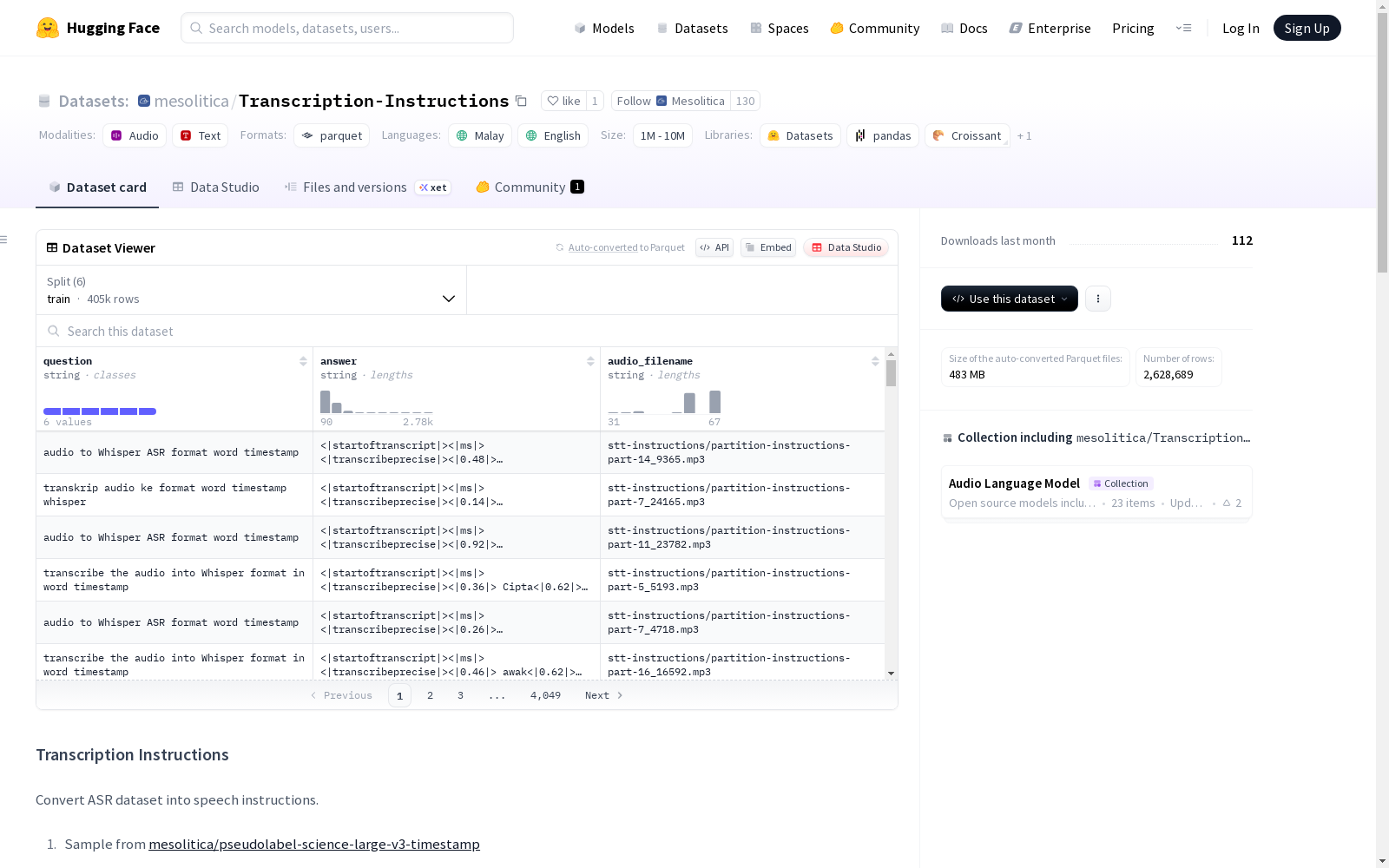Image resolution: width=1389 pixels, height=868 pixels.
Task: Go to the Pricing page
Action: (1133, 28)
